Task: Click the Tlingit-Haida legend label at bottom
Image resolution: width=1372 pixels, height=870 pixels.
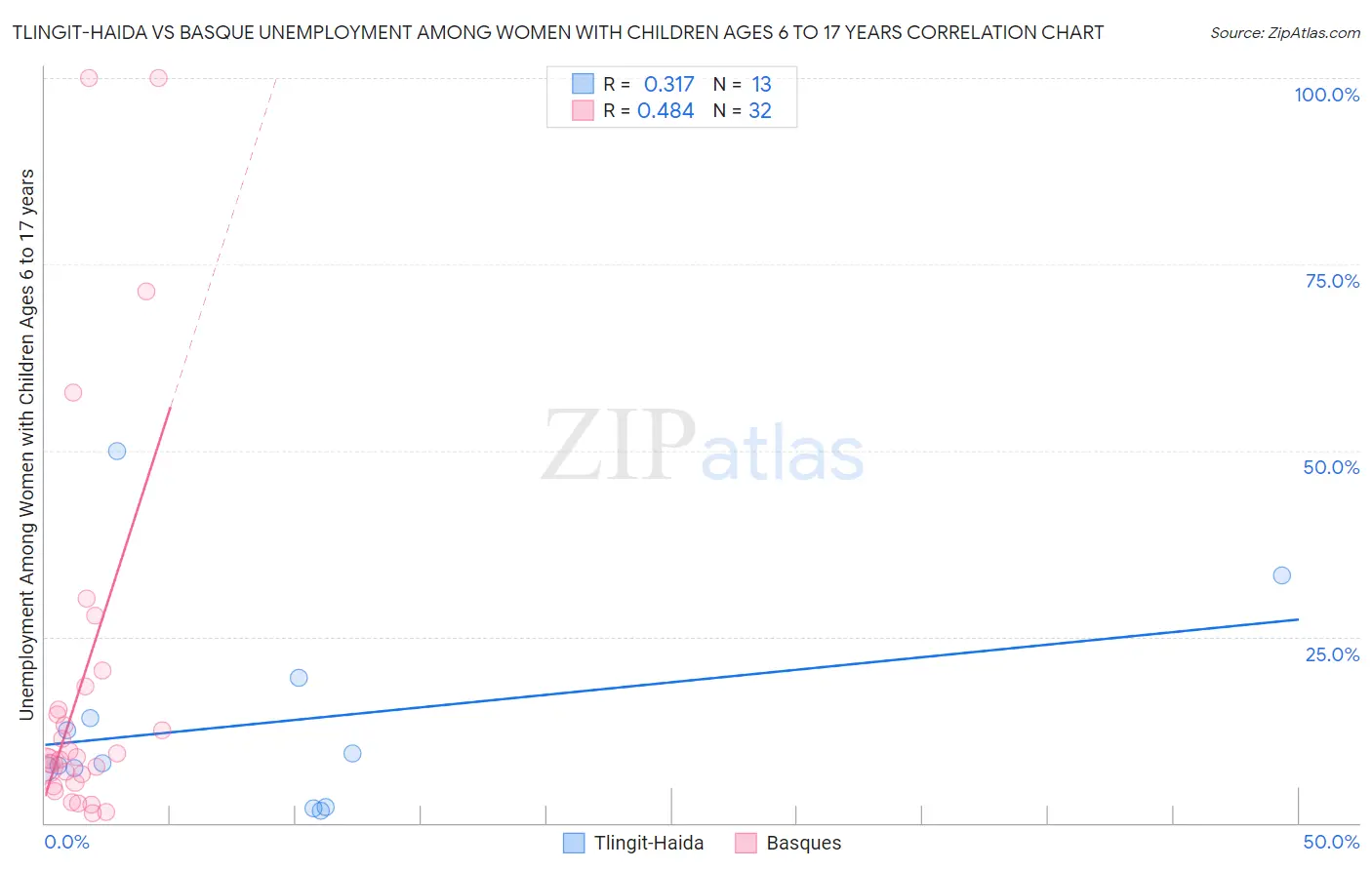Action: tap(649, 843)
